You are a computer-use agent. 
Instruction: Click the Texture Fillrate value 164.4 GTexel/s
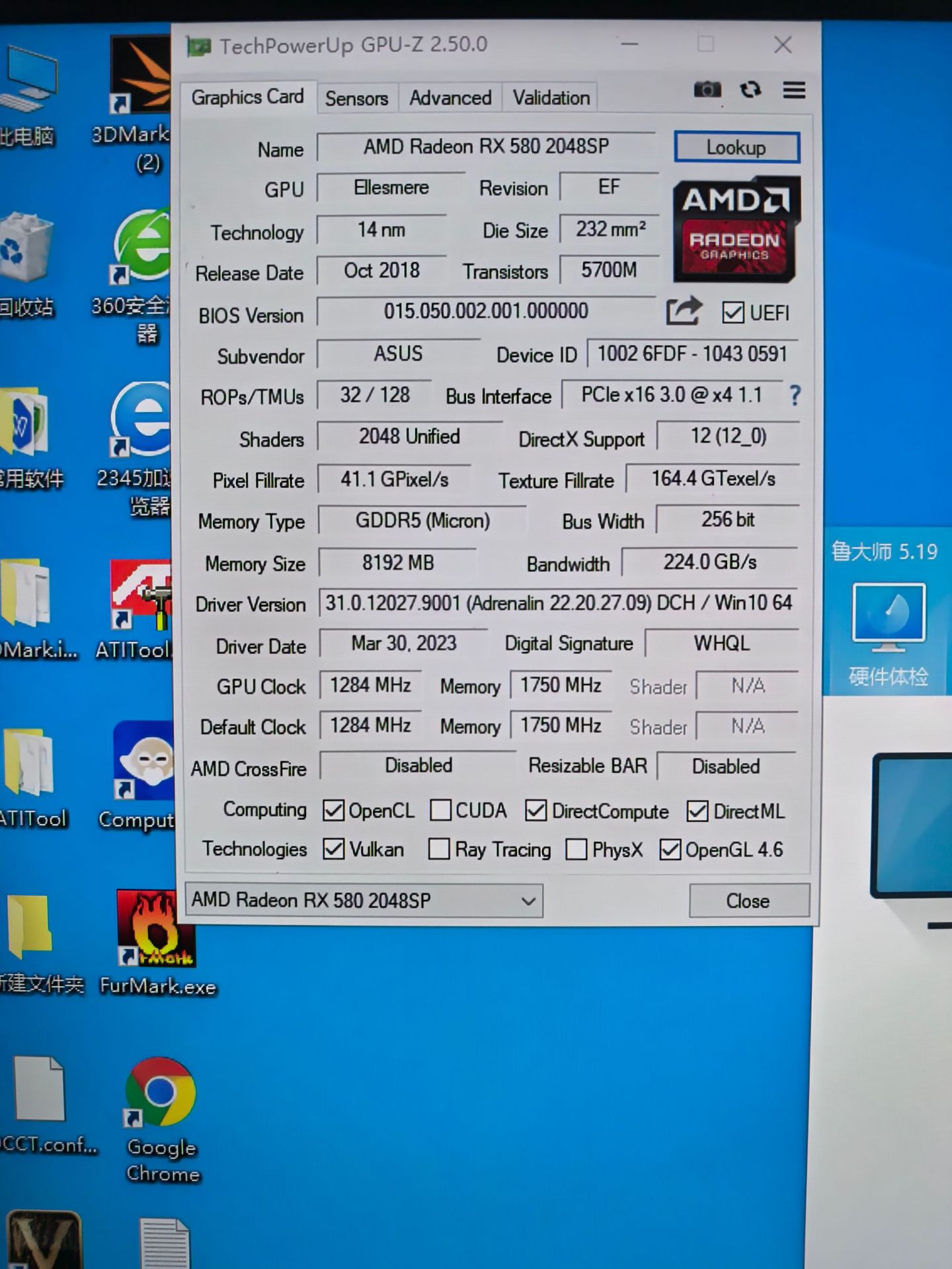713,478
